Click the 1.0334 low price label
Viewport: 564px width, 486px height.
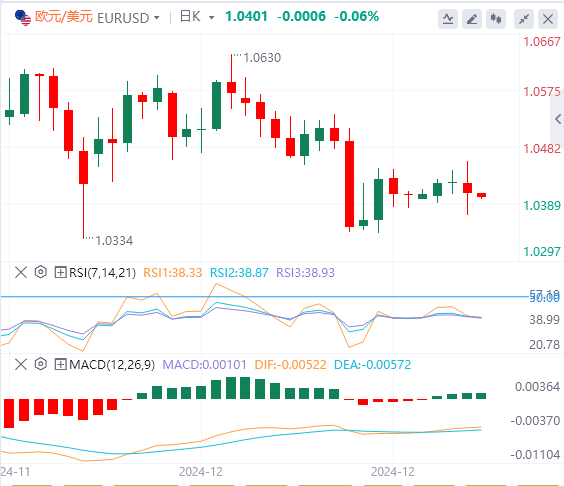pos(114,241)
